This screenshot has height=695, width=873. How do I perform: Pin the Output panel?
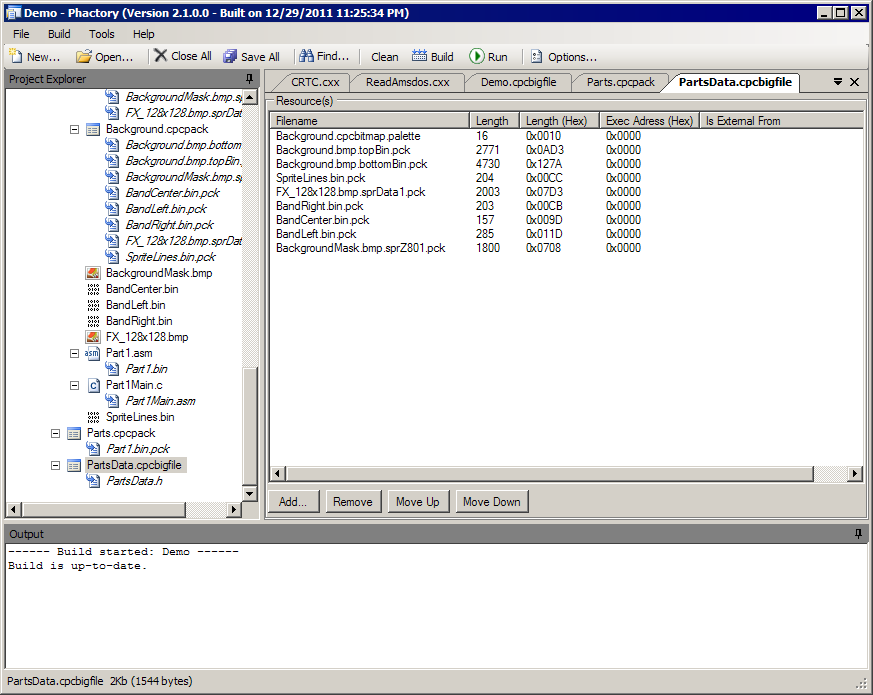[x=858, y=534]
